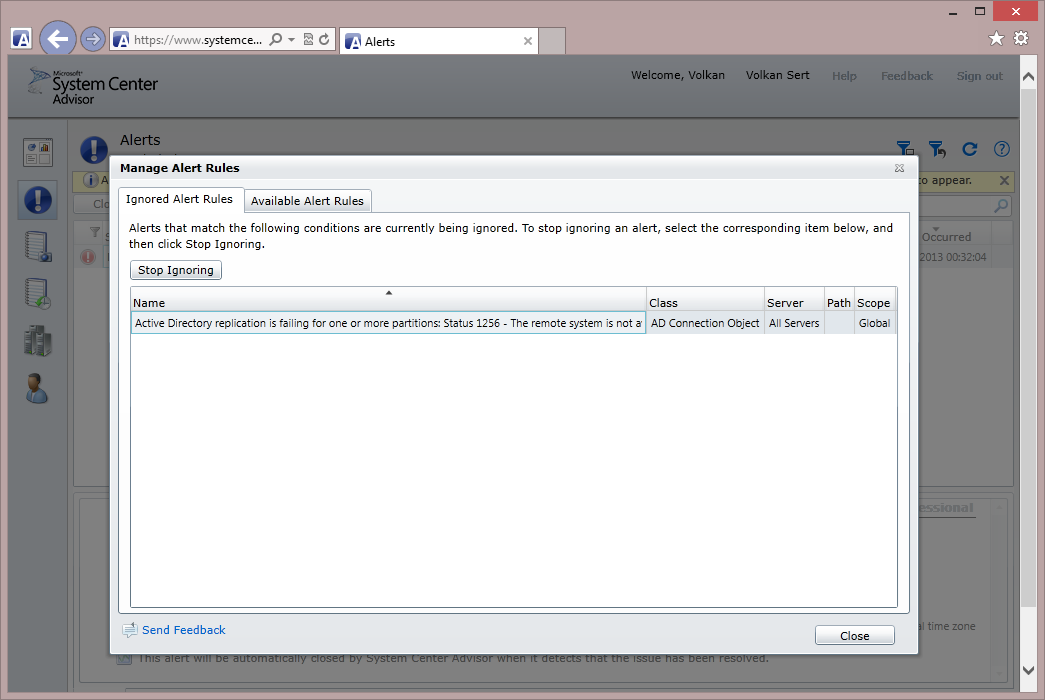Sort by the Path column header
Image resolution: width=1045 pixels, height=700 pixels.
coord(839,299)
